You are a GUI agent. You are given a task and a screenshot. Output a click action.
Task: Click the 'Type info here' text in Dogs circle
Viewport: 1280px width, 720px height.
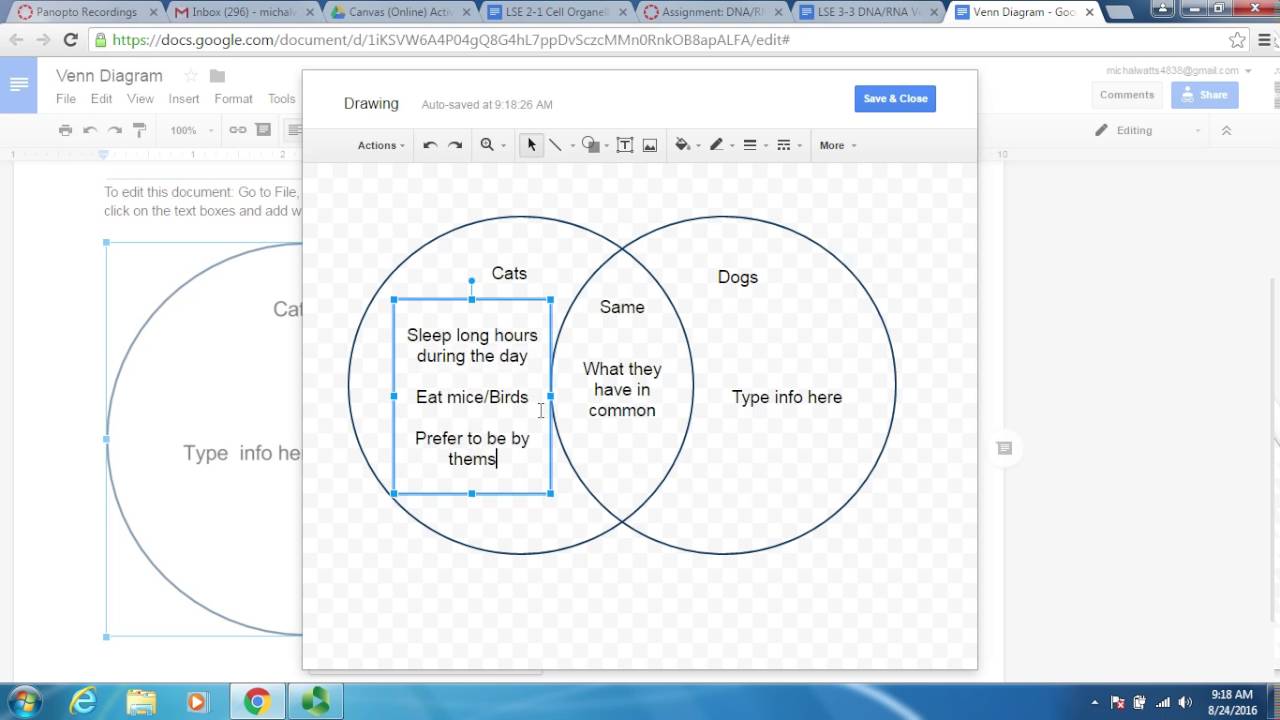pos(786,397)
